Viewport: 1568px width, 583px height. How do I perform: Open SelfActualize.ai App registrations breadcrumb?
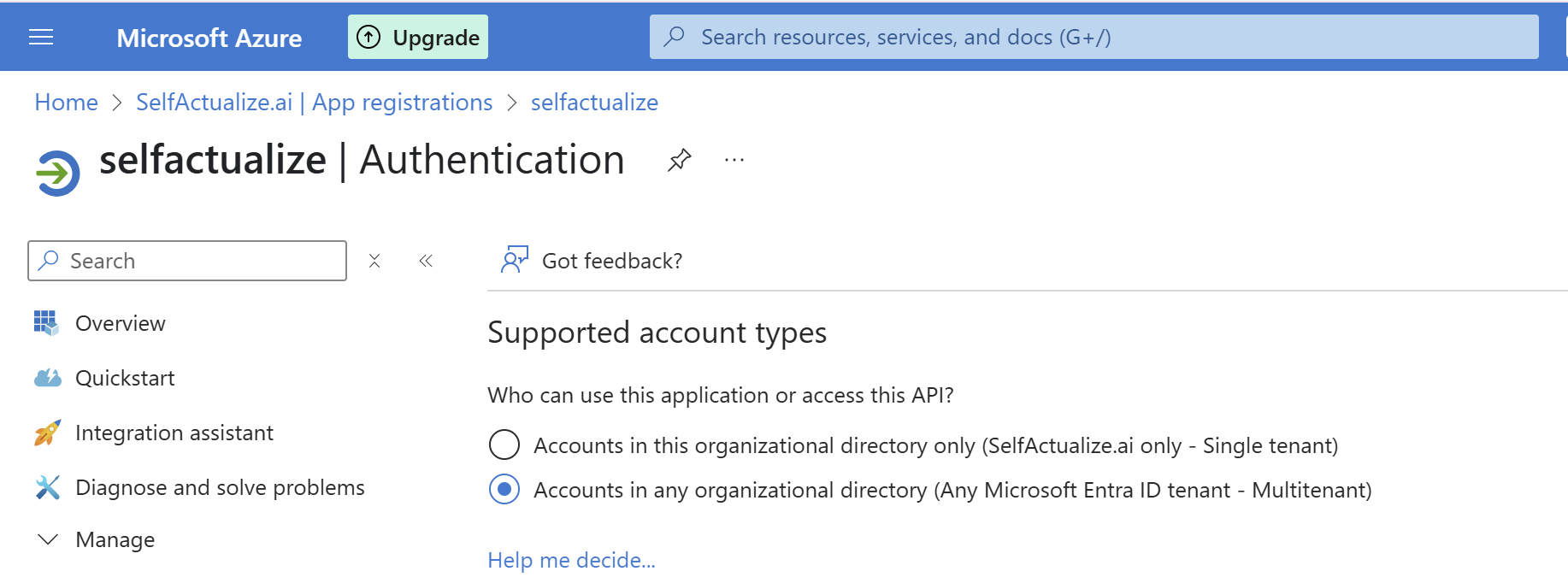pyautogui.click(x=315, y=103)
